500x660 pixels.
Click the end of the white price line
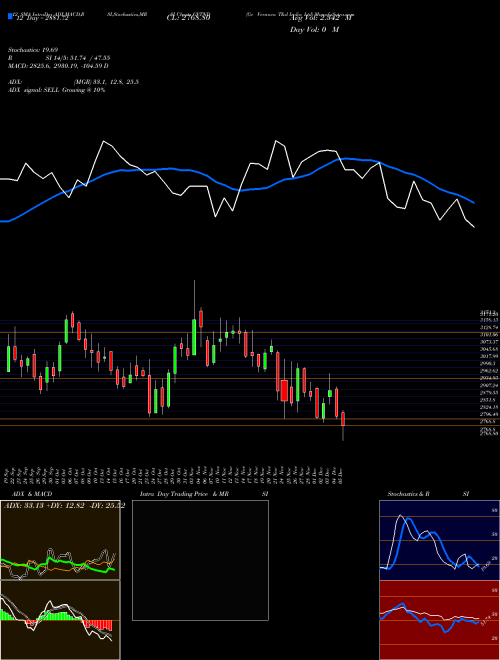(x=474, y=227)
